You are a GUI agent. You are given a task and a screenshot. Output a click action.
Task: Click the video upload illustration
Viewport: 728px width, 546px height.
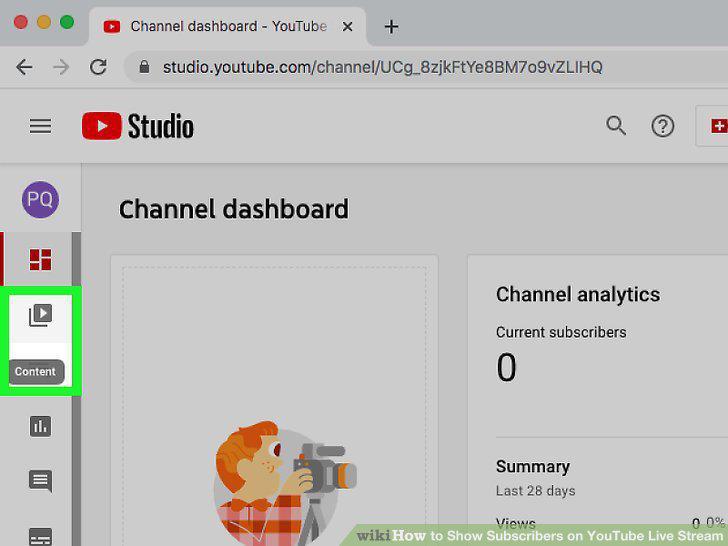[x=285, y=483]
